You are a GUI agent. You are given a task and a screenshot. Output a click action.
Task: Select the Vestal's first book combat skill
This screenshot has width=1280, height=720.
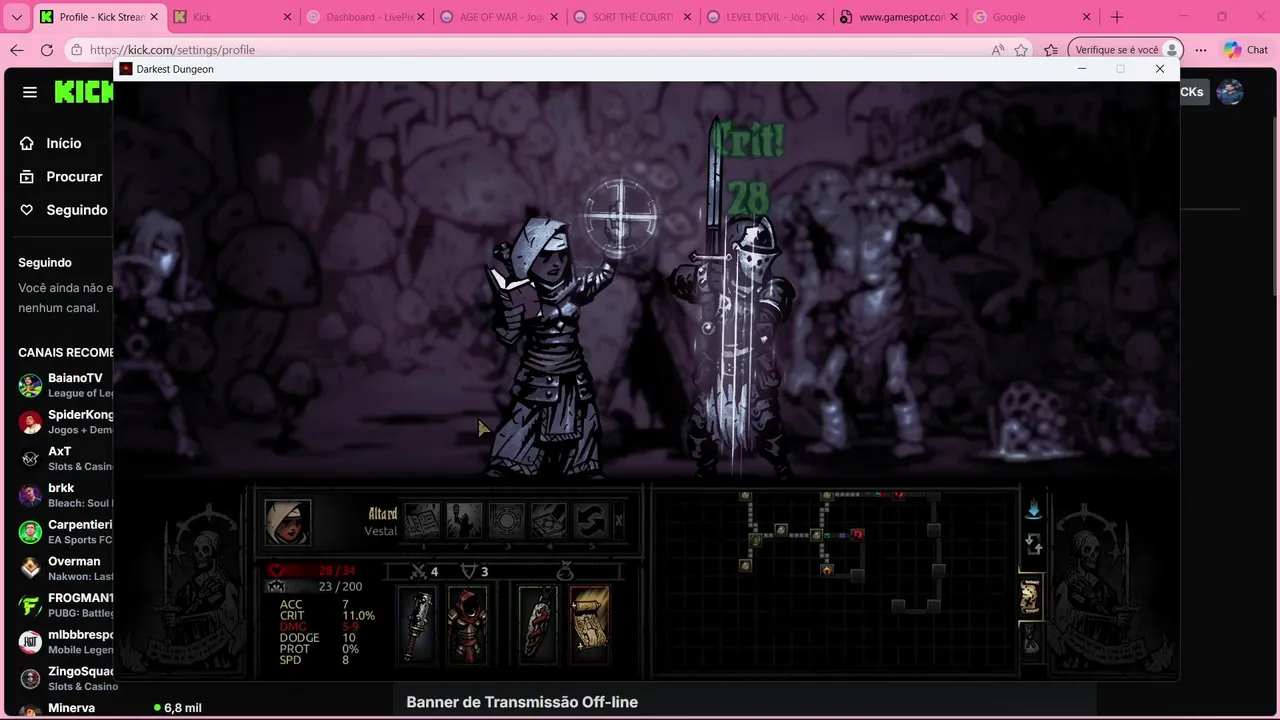[x=422, y=521]
